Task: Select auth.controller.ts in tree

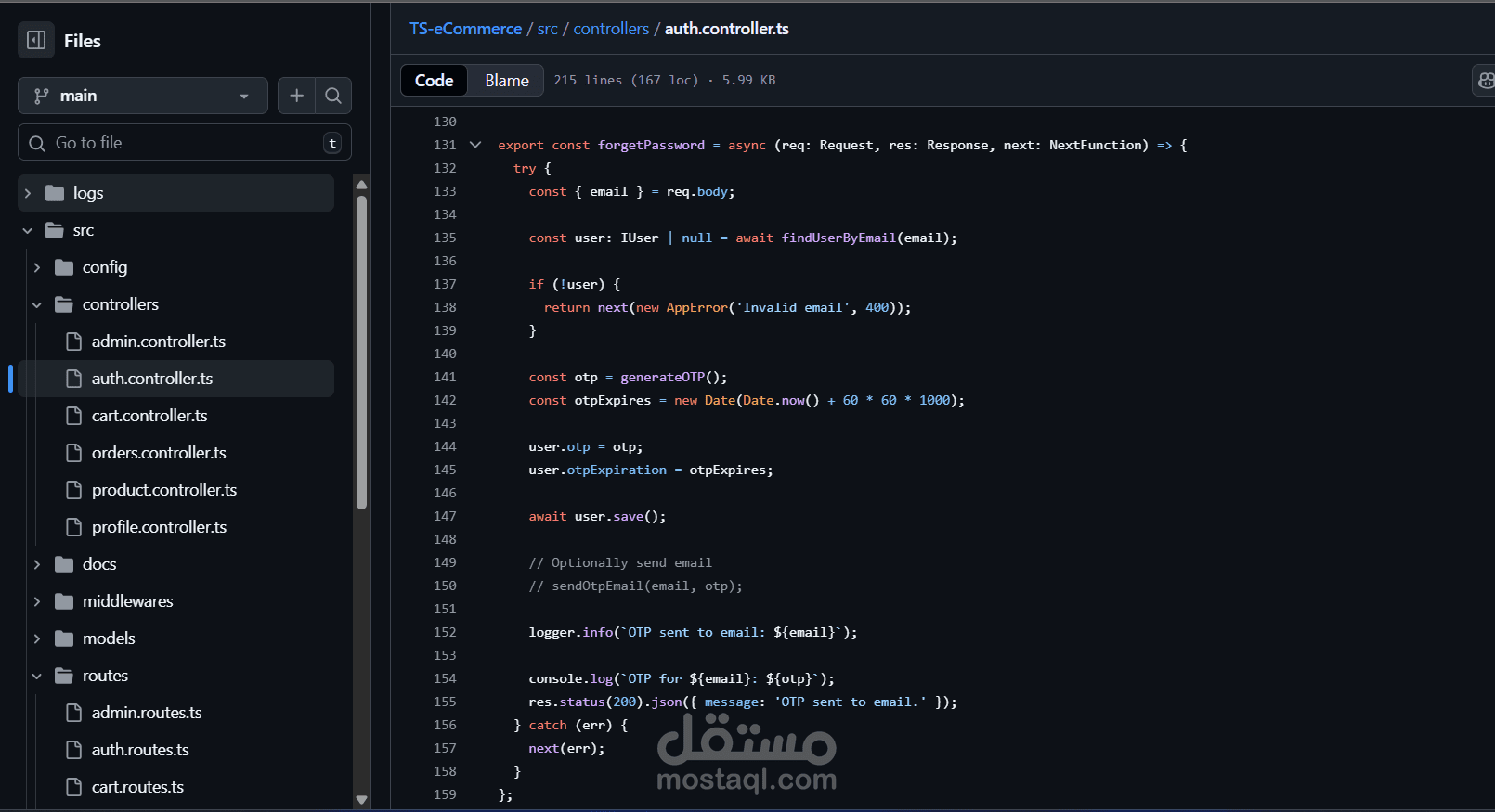Action: pyautogui.click(x=176, y=379)
